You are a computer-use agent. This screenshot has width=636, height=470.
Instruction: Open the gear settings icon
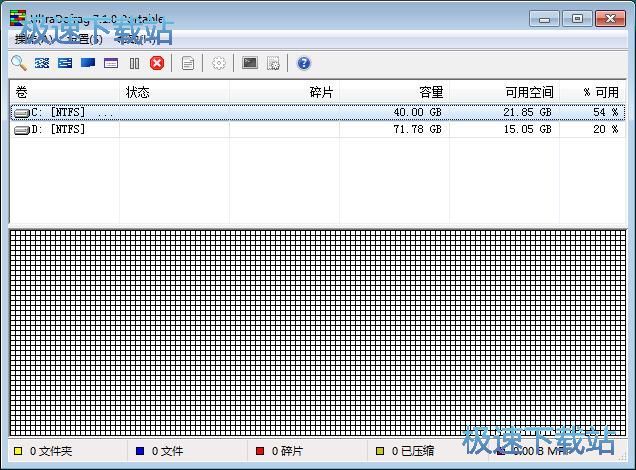click(219, 63)
